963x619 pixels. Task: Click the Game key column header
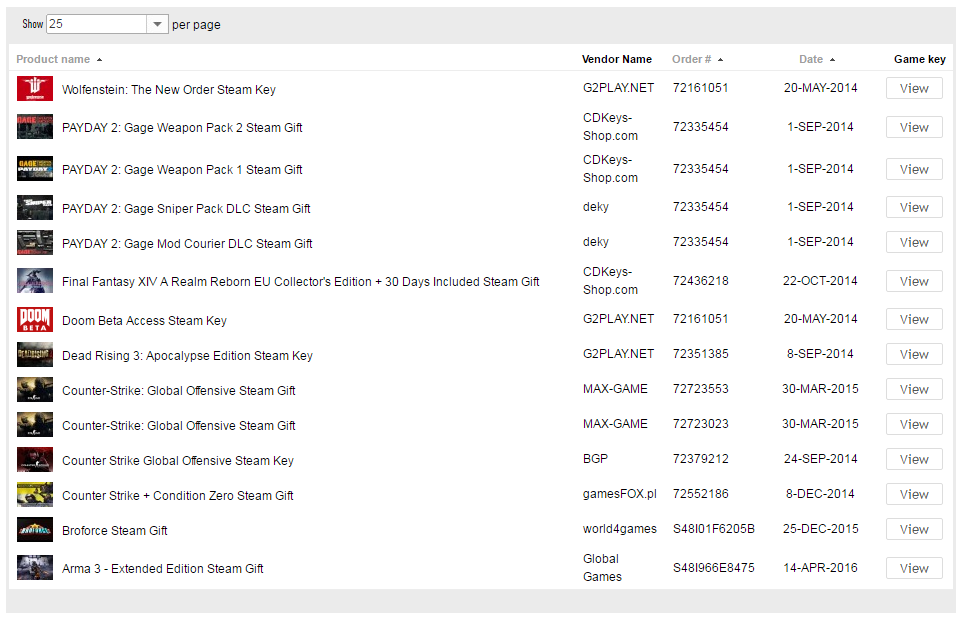919,60
